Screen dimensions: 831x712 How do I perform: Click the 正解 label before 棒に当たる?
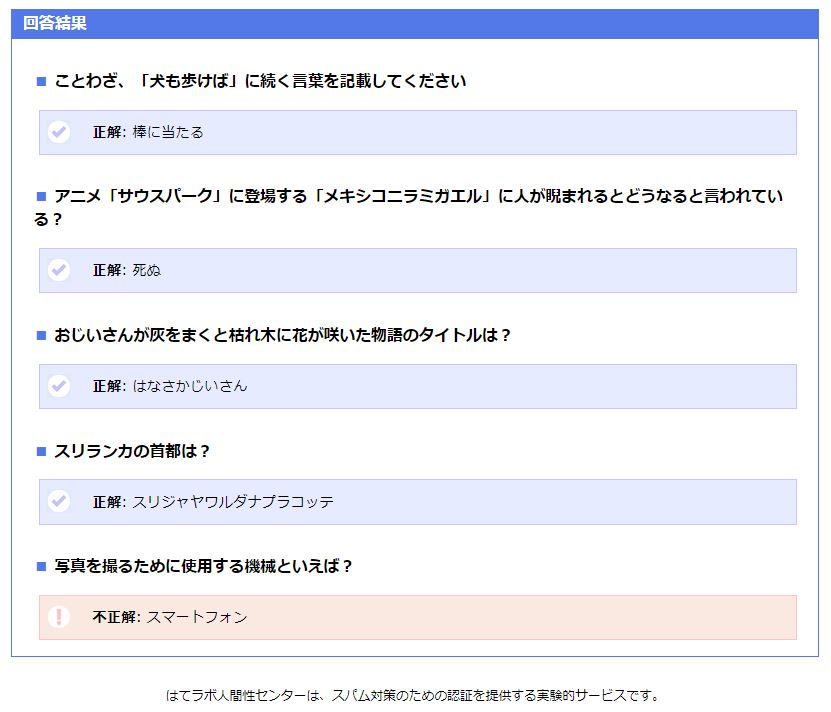(108, 132)
